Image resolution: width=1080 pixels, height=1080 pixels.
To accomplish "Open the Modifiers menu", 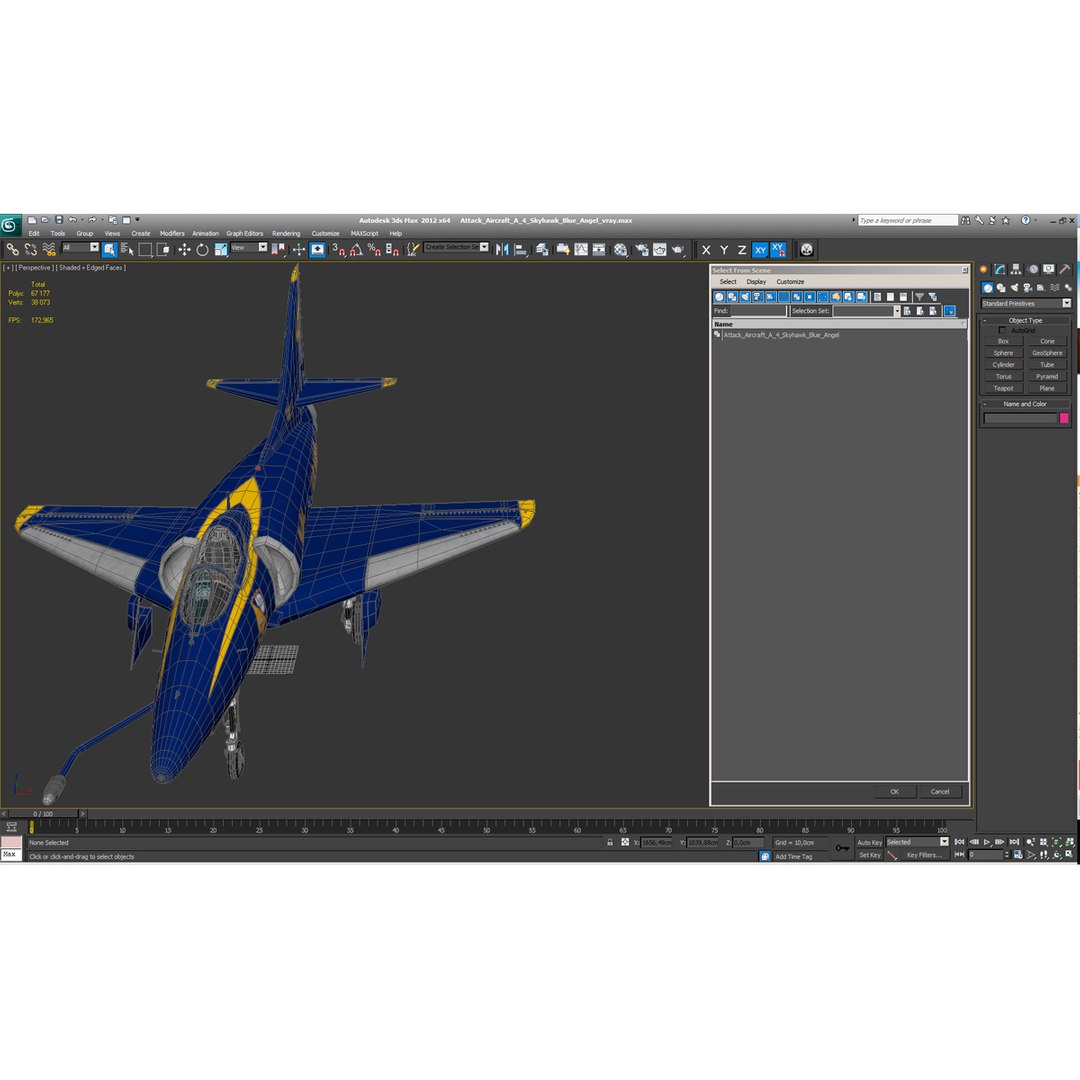I will pyautogui.click(x=172, y=233).
